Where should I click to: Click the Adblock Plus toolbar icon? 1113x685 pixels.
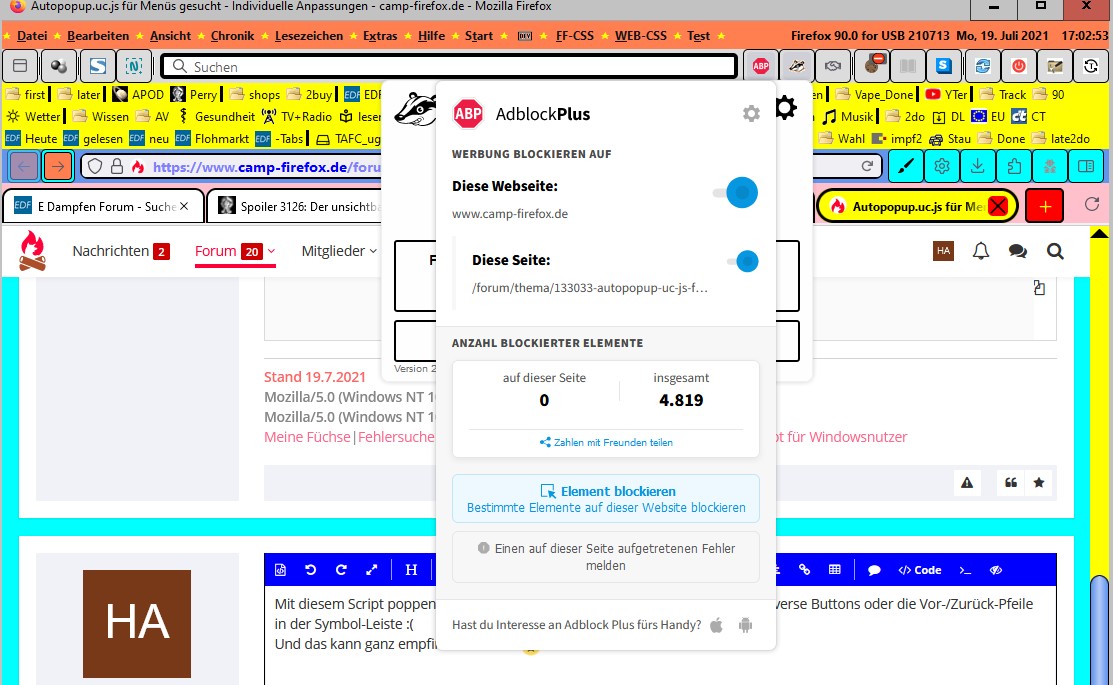pyautogui.click(x=761, y=67)
